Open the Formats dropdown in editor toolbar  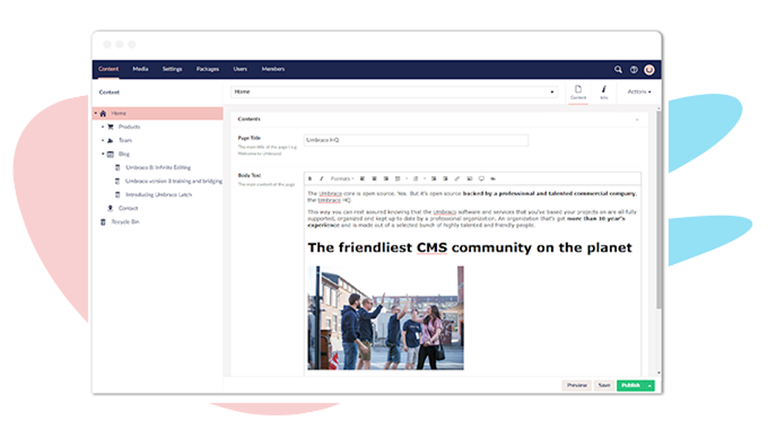pyautogui.click(x=342, y=179)
